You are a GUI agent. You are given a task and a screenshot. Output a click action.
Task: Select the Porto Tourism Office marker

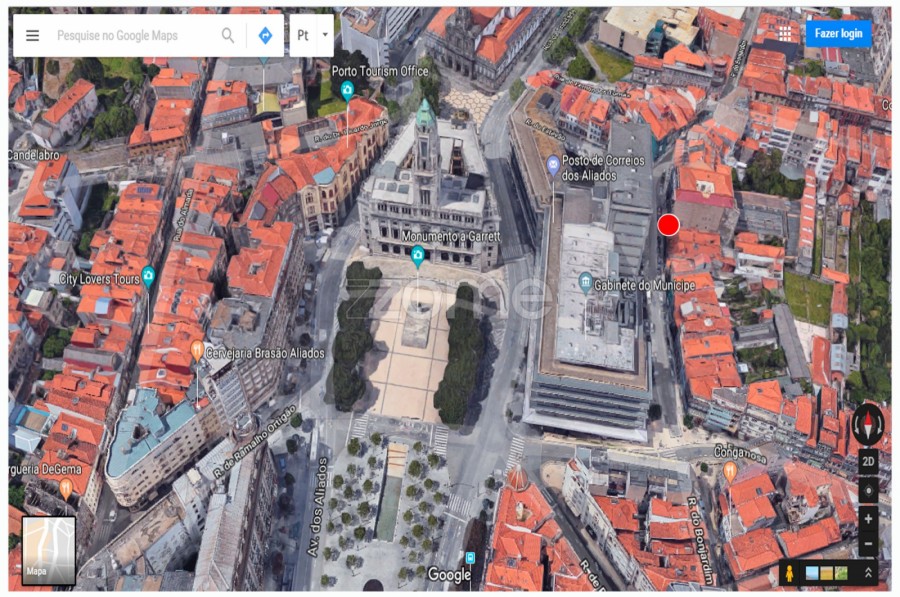click(x=347, y=90)
